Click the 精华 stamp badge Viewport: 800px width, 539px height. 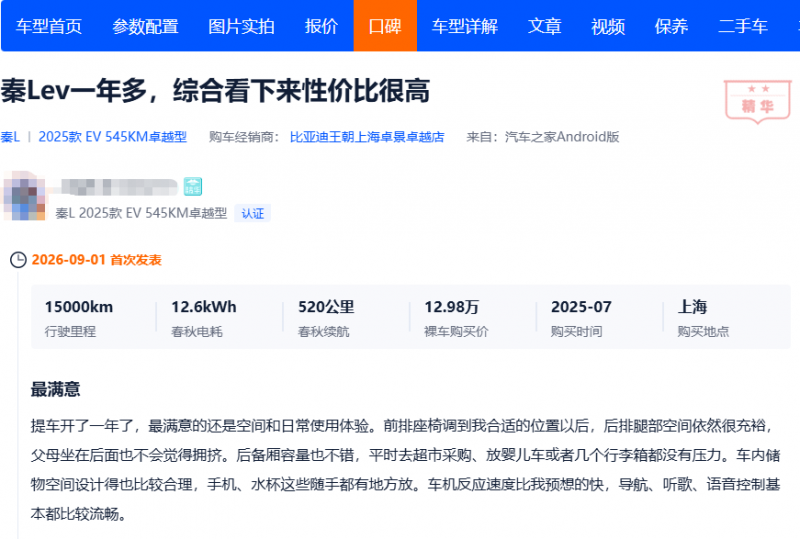click(758, 102)
